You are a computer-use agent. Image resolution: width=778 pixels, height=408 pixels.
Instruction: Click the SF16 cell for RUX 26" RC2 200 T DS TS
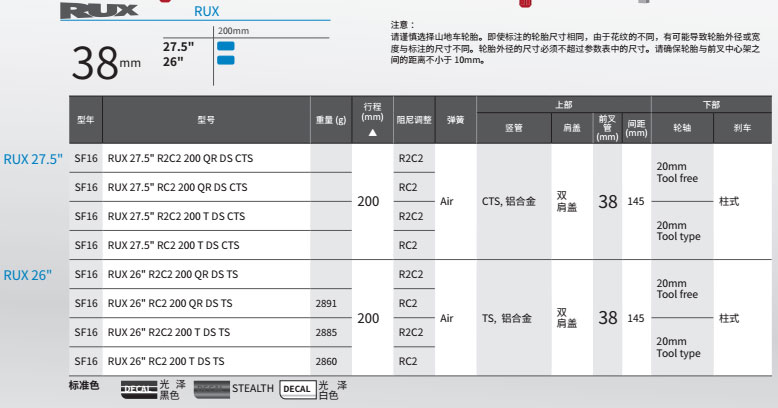point(86,361)
